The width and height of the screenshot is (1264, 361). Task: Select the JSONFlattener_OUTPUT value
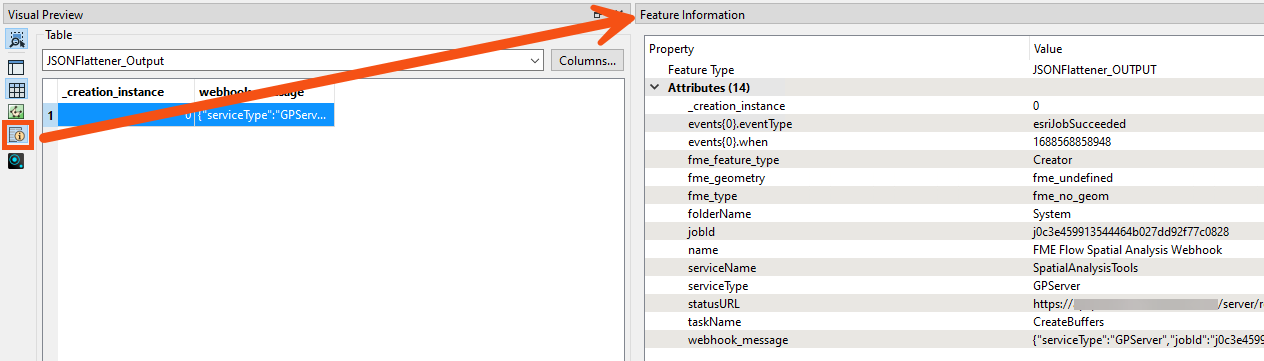1094,70
